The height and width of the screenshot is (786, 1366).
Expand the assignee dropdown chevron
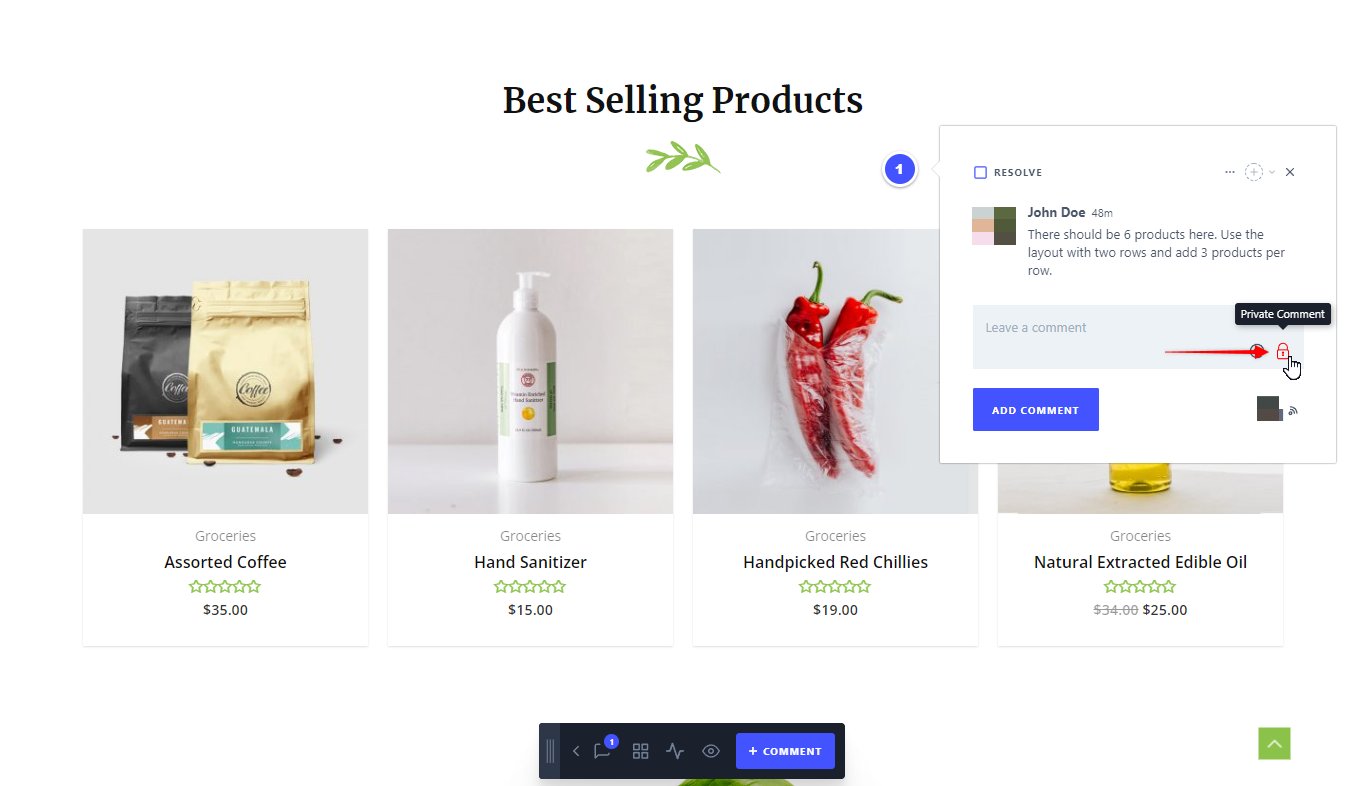click(x=1272, y=172)
